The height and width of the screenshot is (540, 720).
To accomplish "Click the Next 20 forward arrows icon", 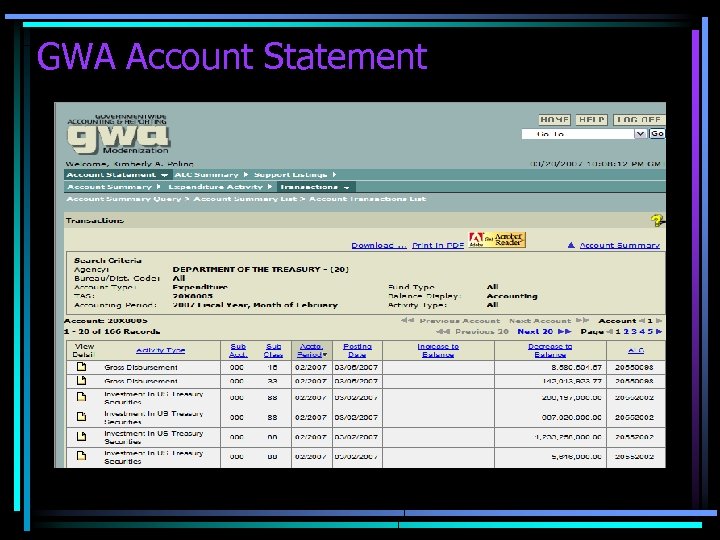I will [x=564, y=332].
